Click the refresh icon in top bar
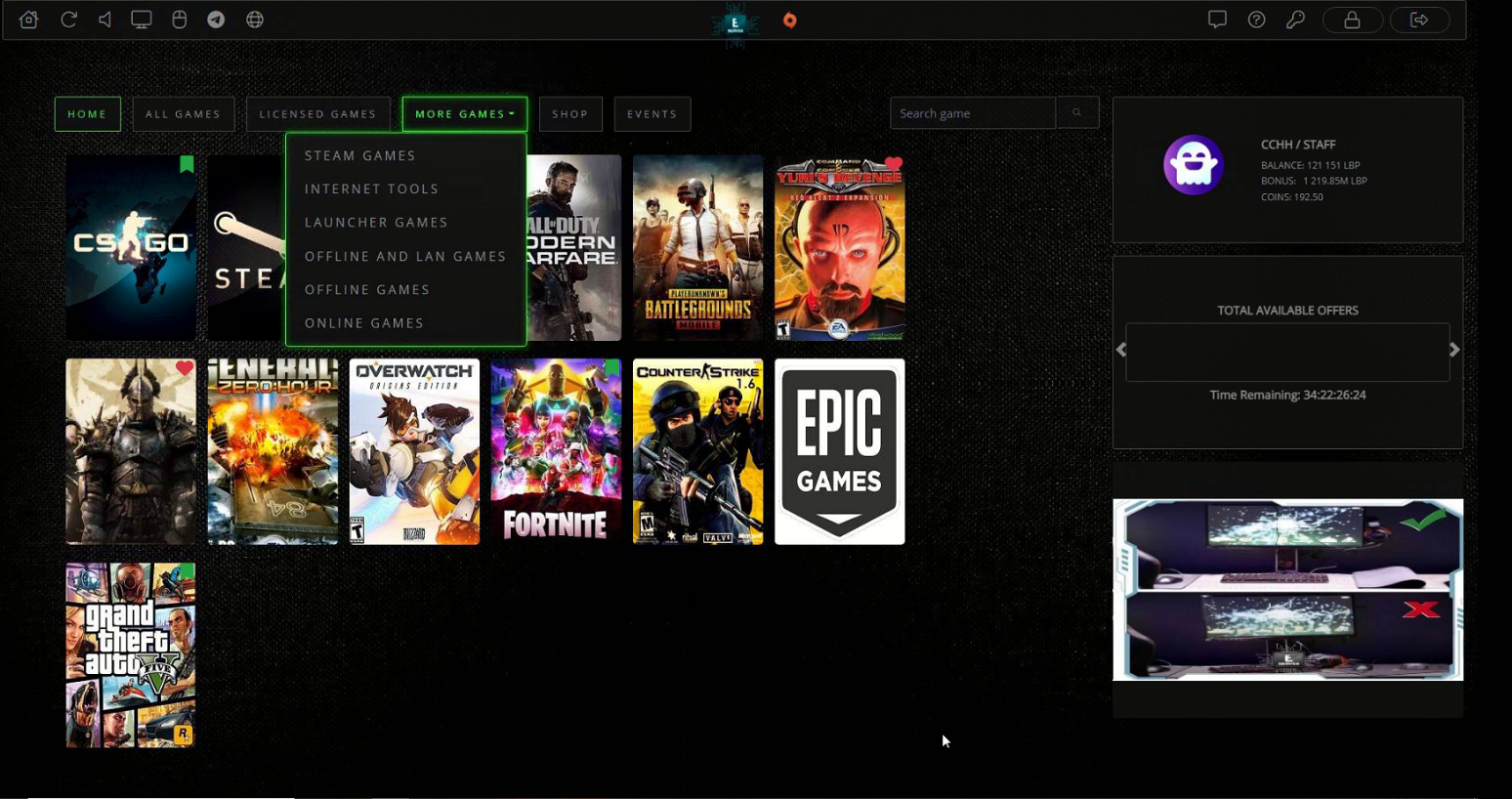The height and width of the screenshot is (799, 1512). pos(68,20)
